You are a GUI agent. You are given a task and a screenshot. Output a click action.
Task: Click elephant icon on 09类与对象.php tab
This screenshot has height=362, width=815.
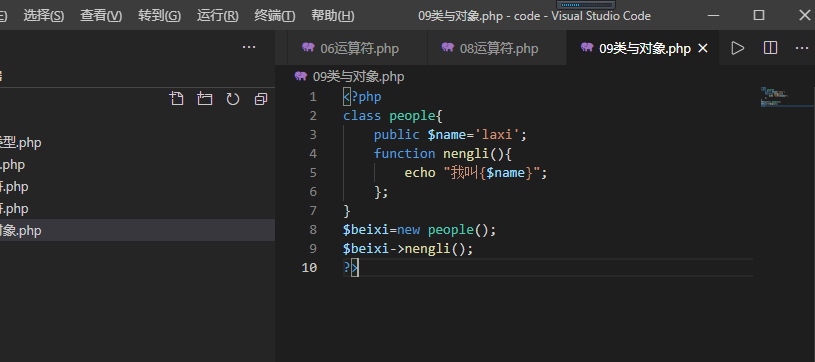click(x=587, y=48)
